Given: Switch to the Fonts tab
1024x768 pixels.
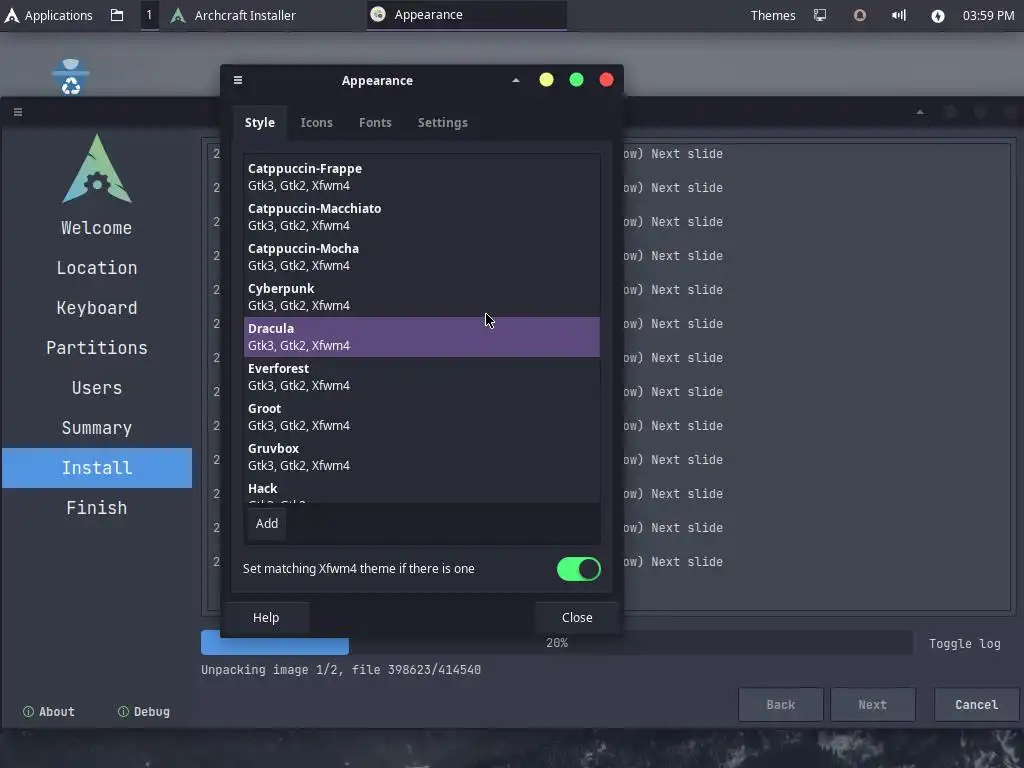Looking at the screenshot, I should click(x=376, y=123).
